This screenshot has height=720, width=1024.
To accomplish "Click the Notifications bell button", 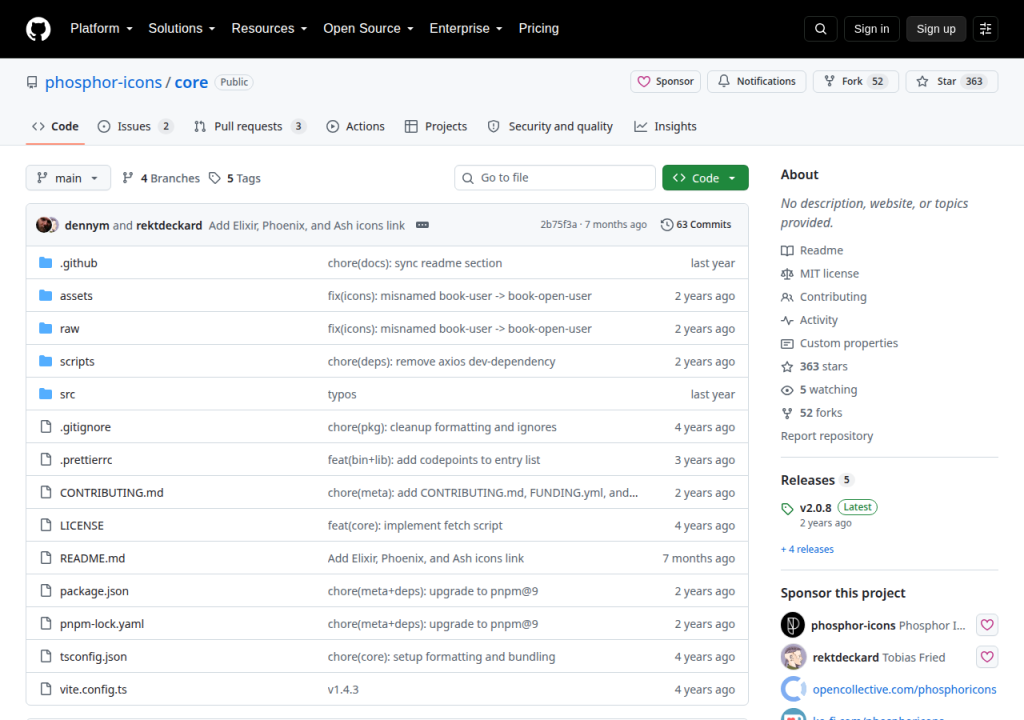I will click(757, 81).
